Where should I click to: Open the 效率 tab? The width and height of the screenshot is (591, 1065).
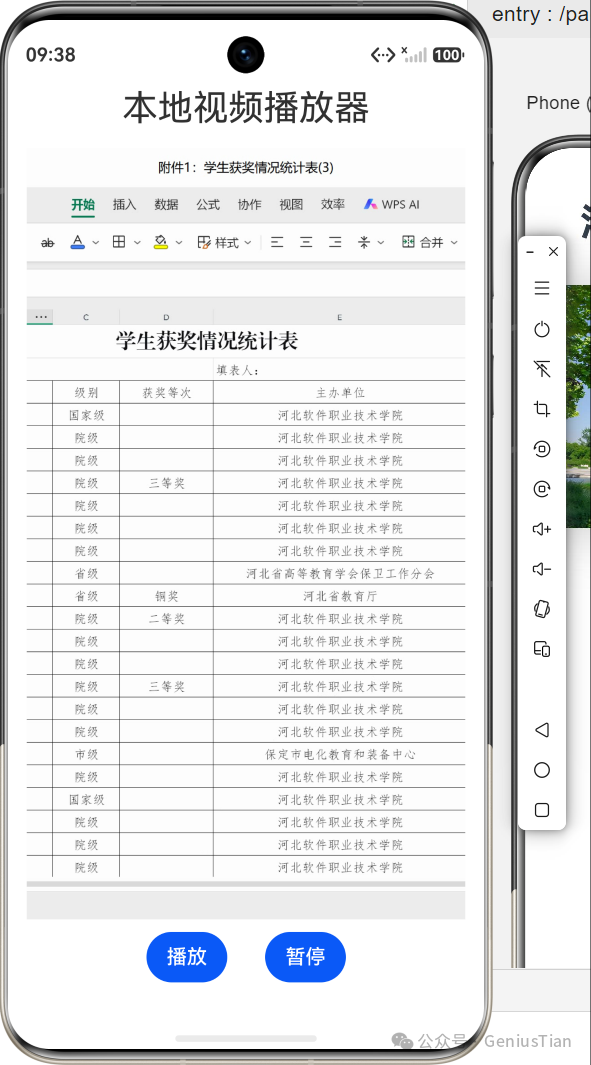[x=333, y=204]
